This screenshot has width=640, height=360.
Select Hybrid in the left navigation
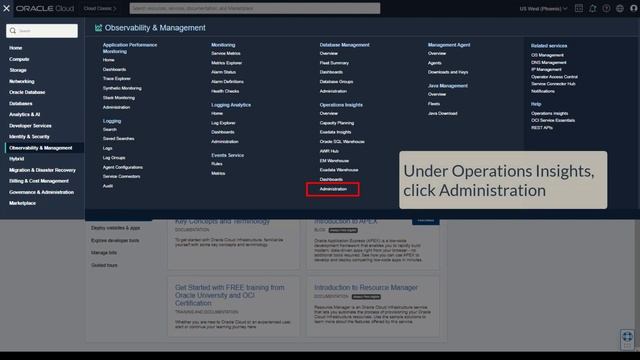pyautogui.click(x=16, y=159)
